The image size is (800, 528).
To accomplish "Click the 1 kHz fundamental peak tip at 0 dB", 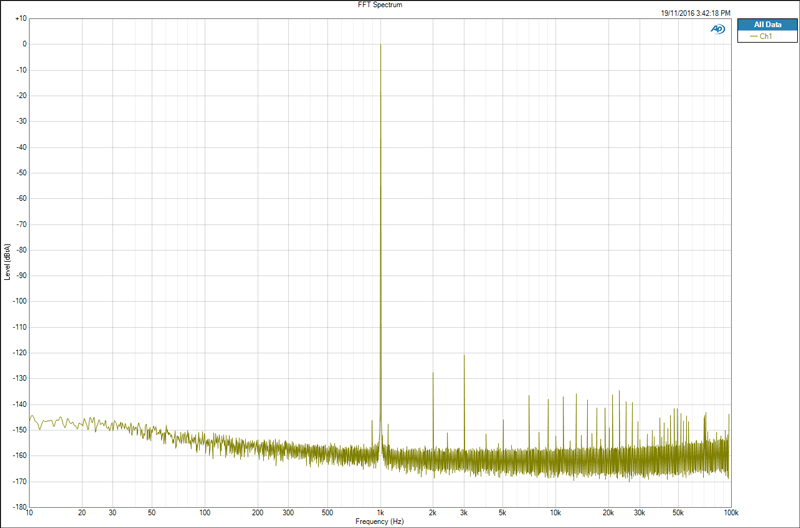I will coord(381,45).
